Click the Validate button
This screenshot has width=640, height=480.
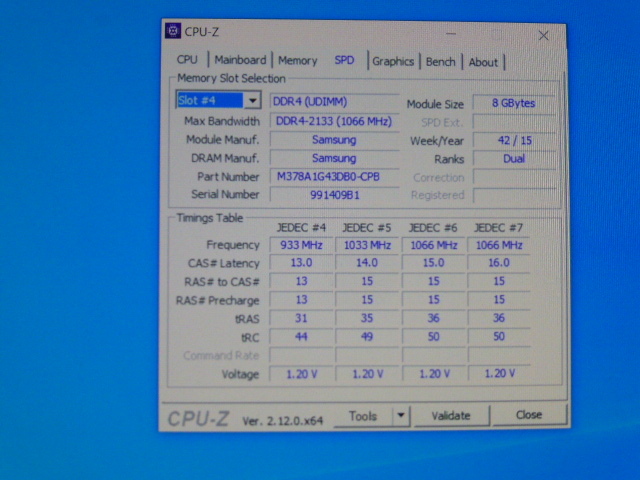(451, 416)
